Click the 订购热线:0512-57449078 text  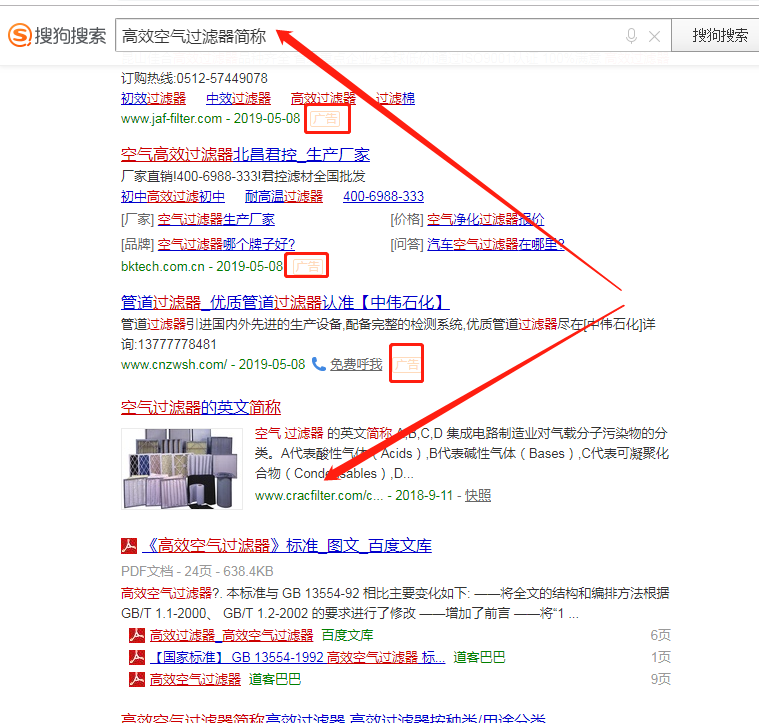(x=194, y=78)
